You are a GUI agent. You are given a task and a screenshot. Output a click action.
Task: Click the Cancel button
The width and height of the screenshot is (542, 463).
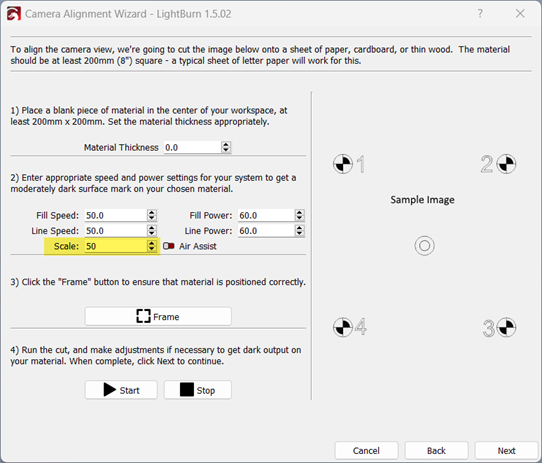(x=366, y=451)
